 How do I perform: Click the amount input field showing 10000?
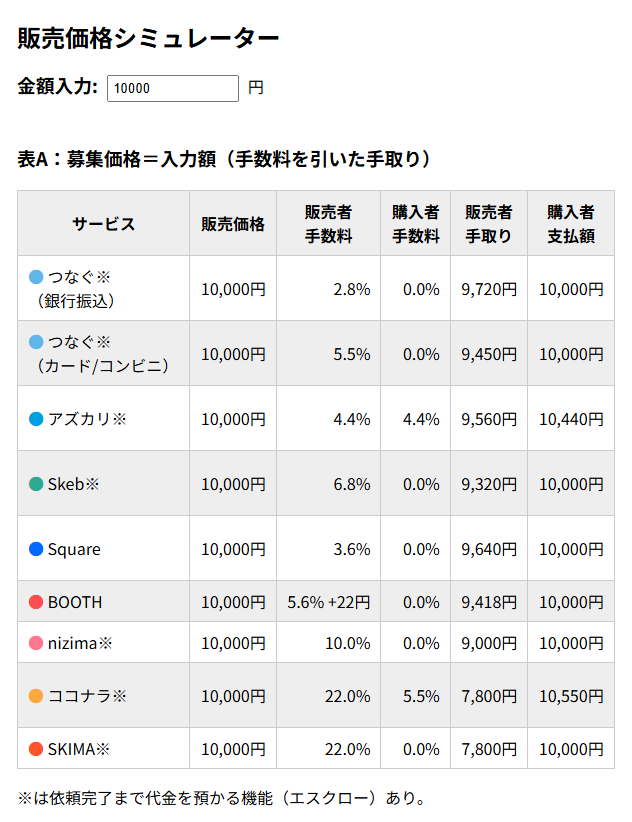pos(172,88)
